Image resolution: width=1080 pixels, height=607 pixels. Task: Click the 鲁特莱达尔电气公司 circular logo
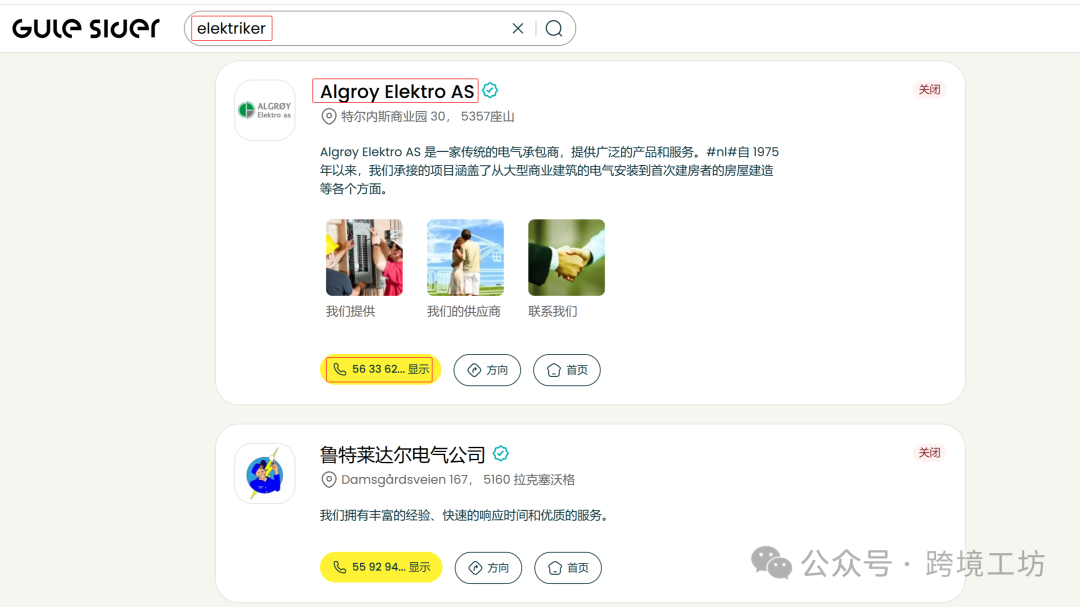tap(264, 473)
